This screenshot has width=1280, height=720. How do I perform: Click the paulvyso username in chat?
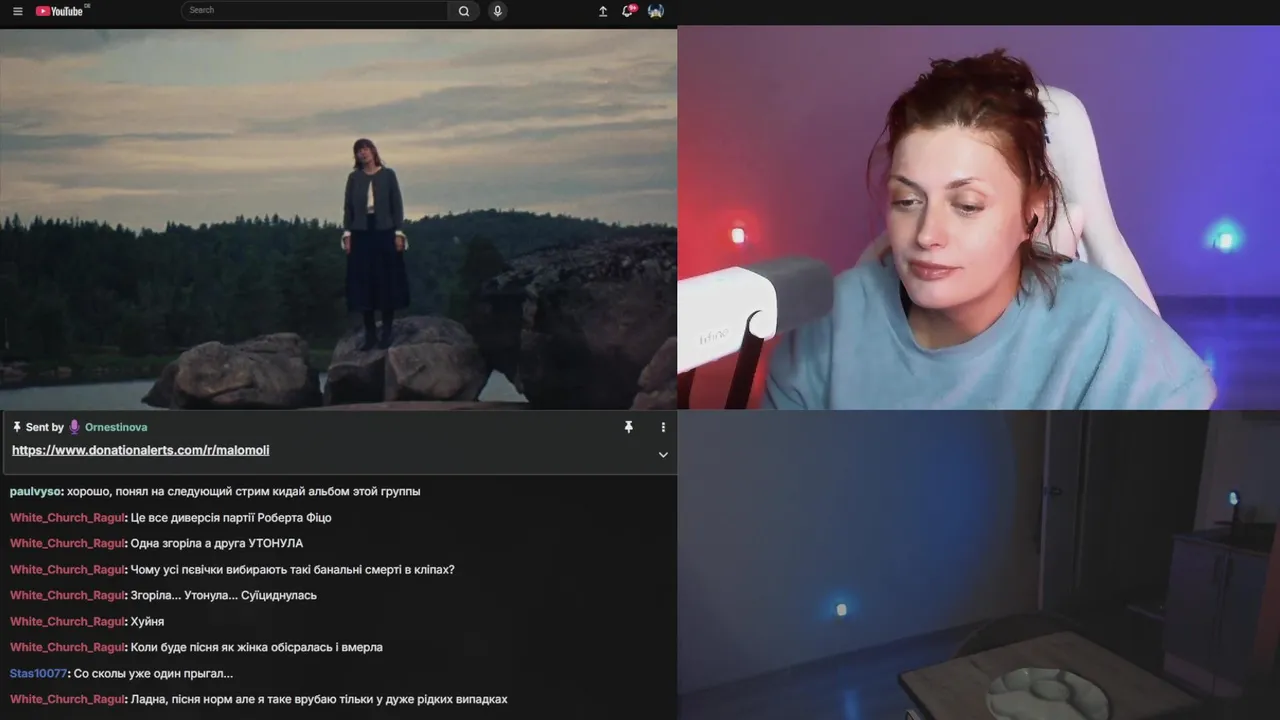click(x=36, y=492)
